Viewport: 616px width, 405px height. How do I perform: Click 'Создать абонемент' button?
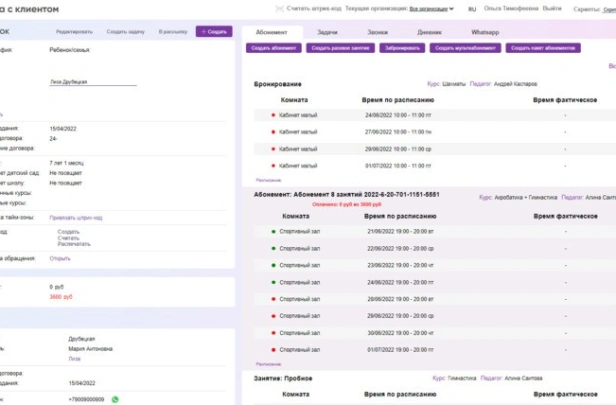(x=273, y=48)
